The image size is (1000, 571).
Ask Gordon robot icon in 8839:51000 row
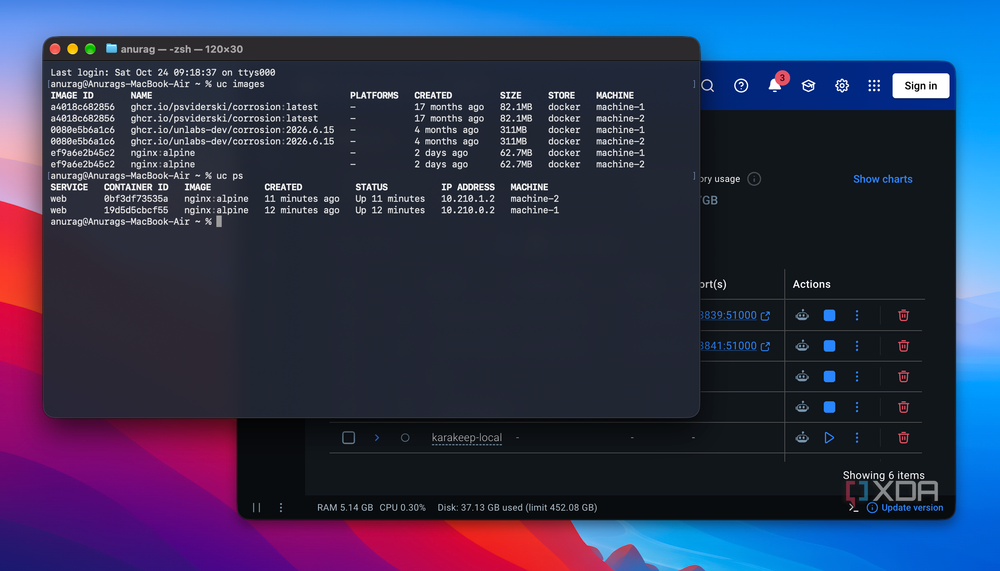click(x=802, y=315)
